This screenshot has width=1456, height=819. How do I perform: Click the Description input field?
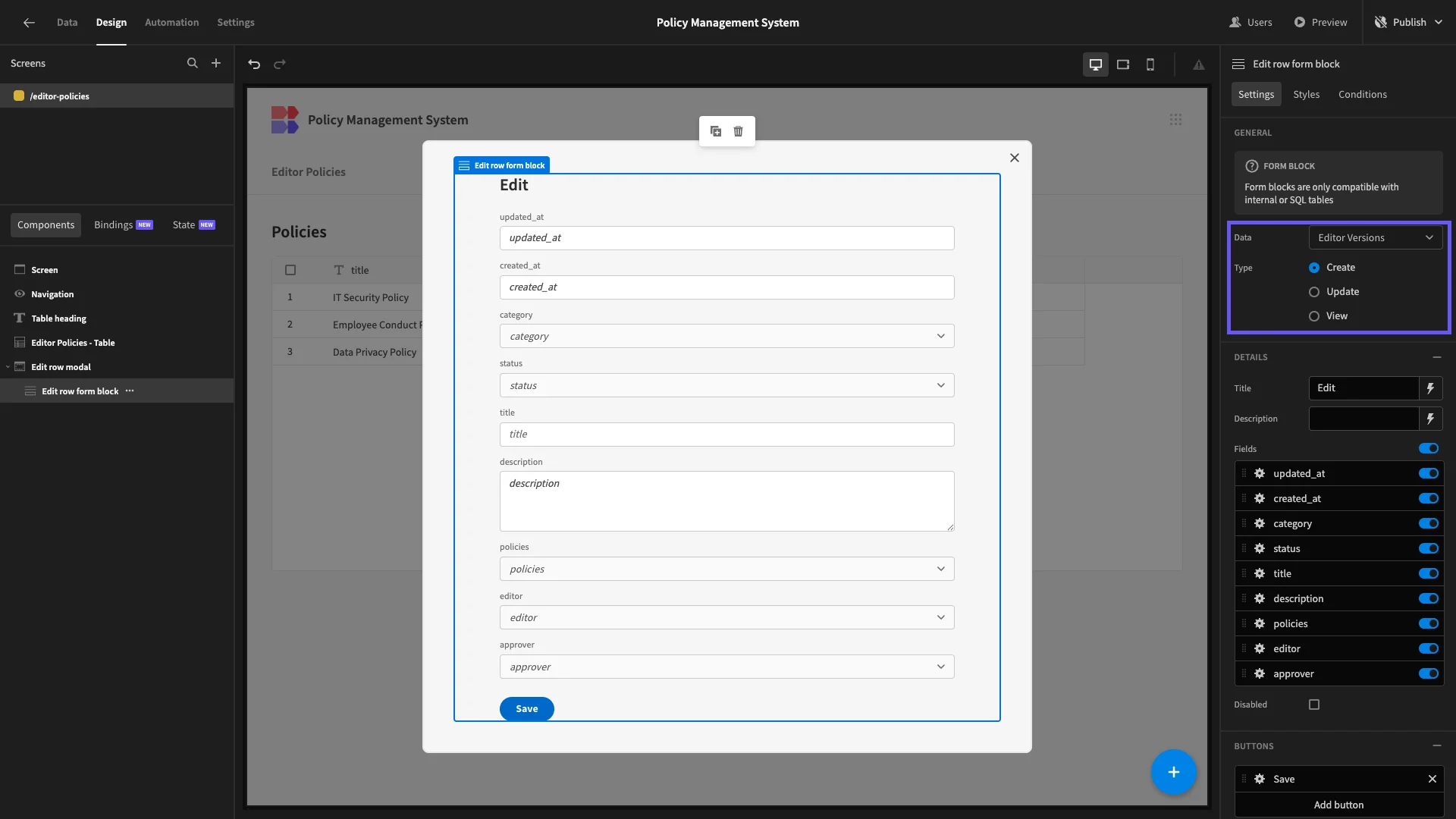click(x=1363, y=419)
